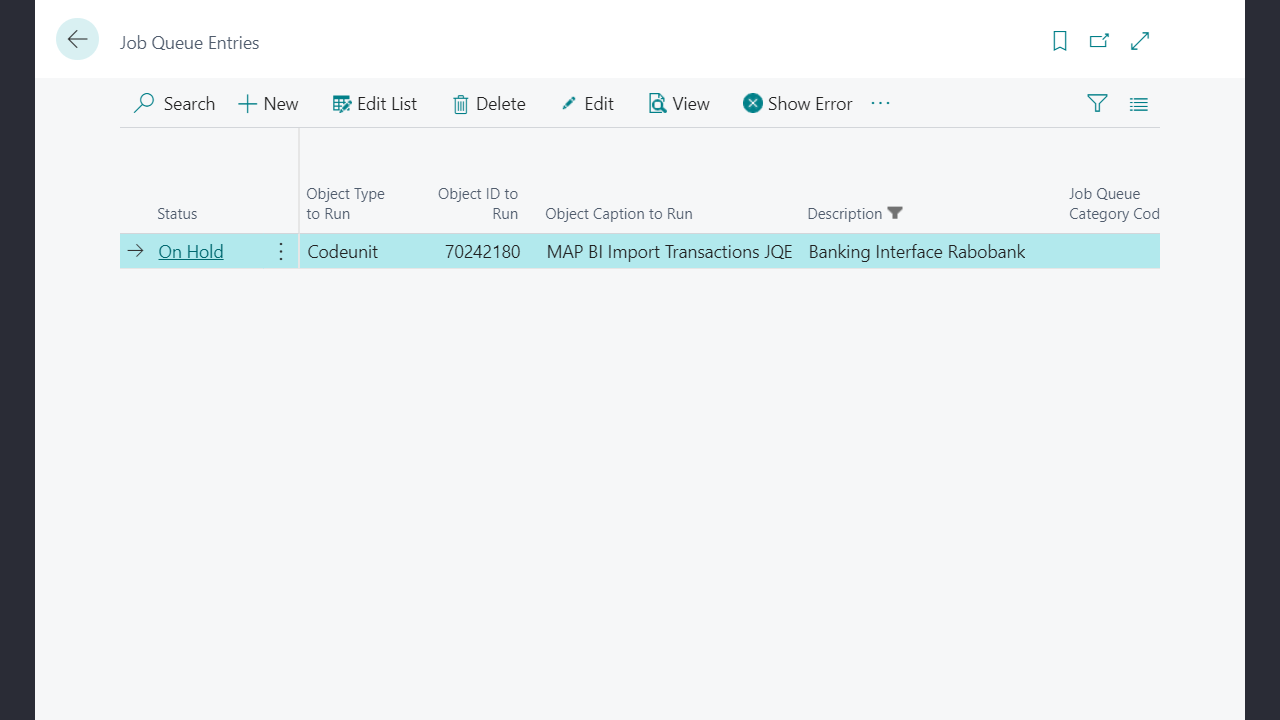Select the Codeunit cell
The width and height of the screenshot is (1280, 720).
pos(343,252)
